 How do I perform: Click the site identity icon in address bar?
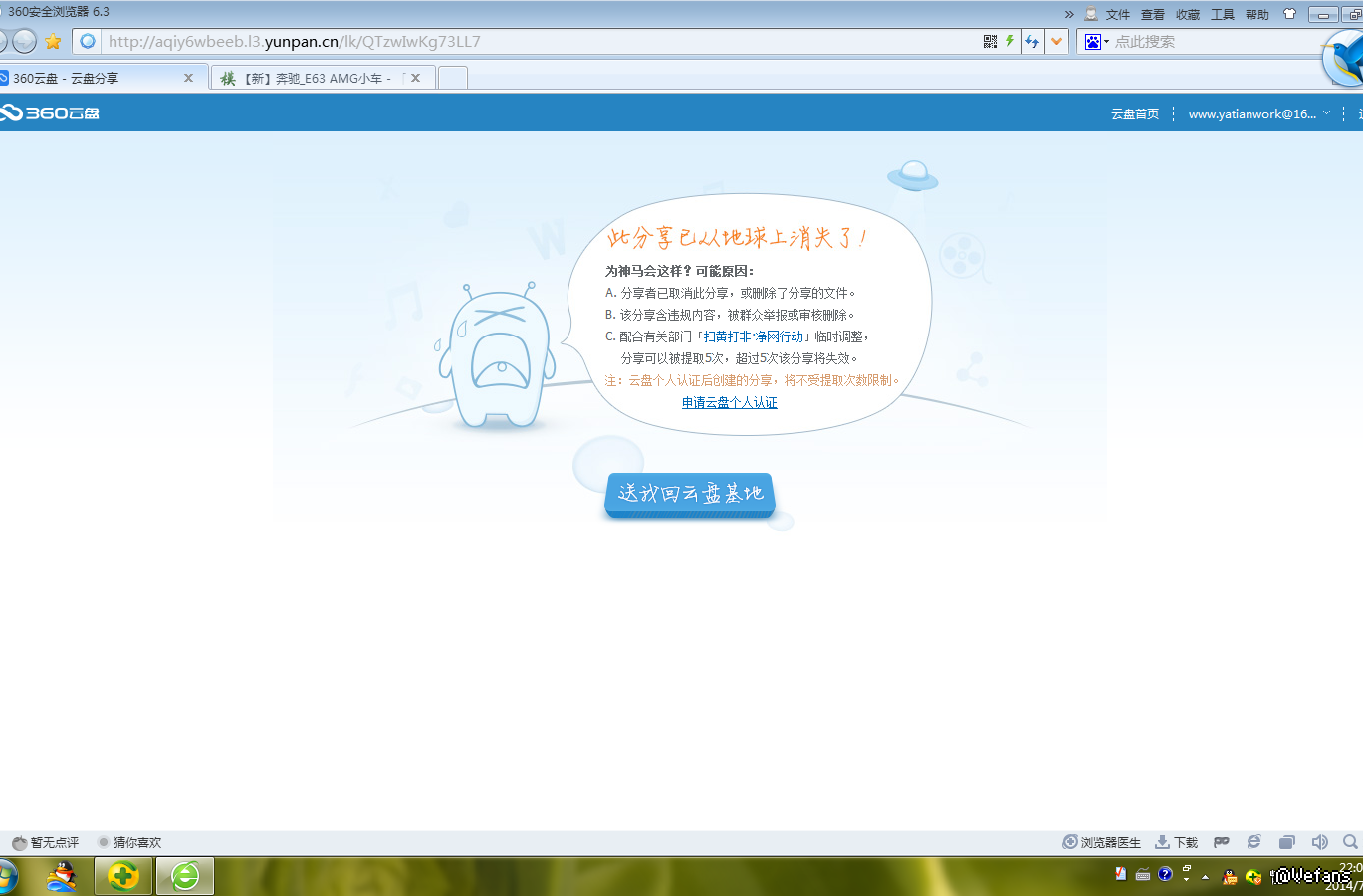(x=88, y=41)
